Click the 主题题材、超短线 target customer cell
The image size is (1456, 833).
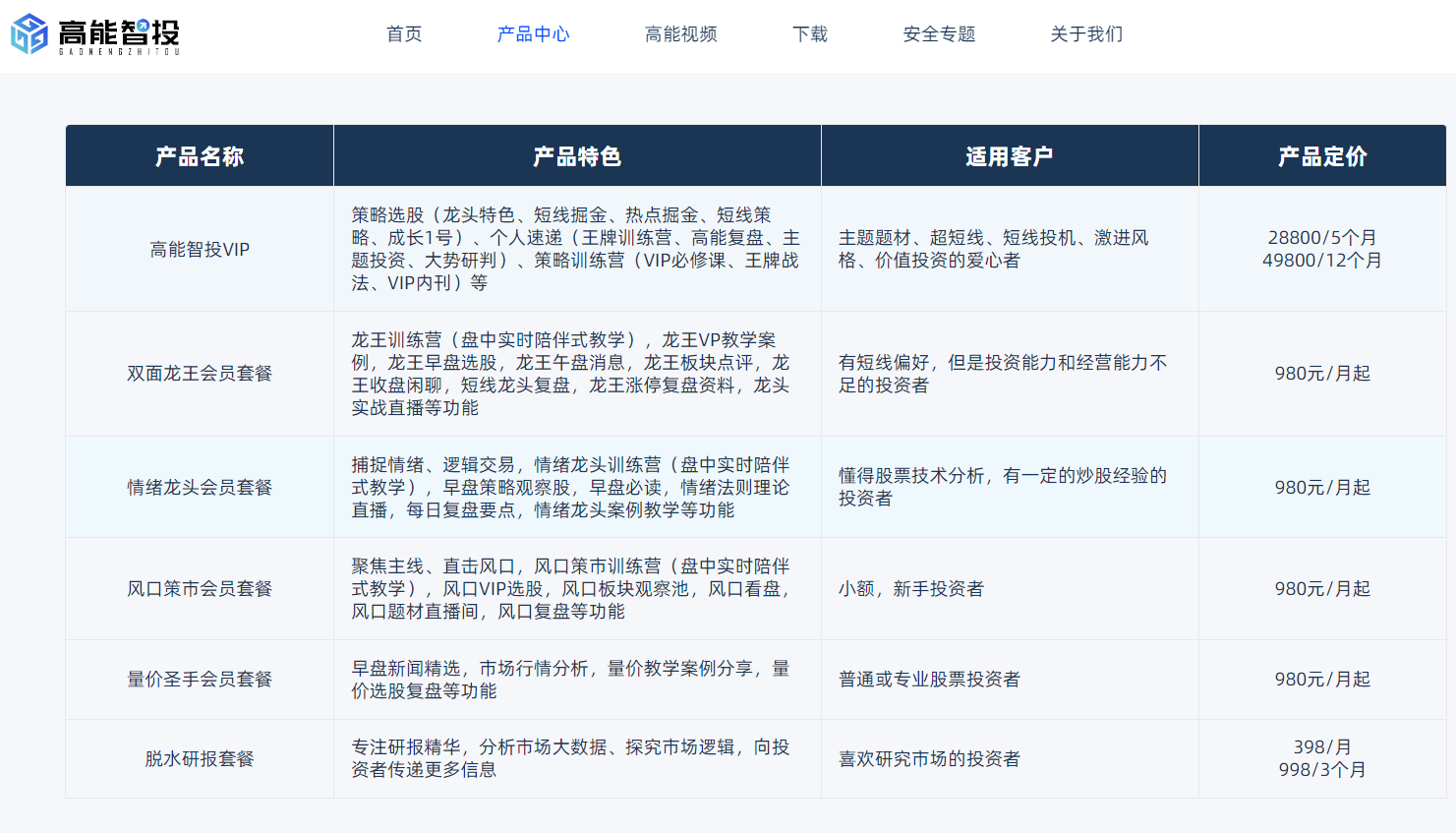click(x=1010, y=249)
